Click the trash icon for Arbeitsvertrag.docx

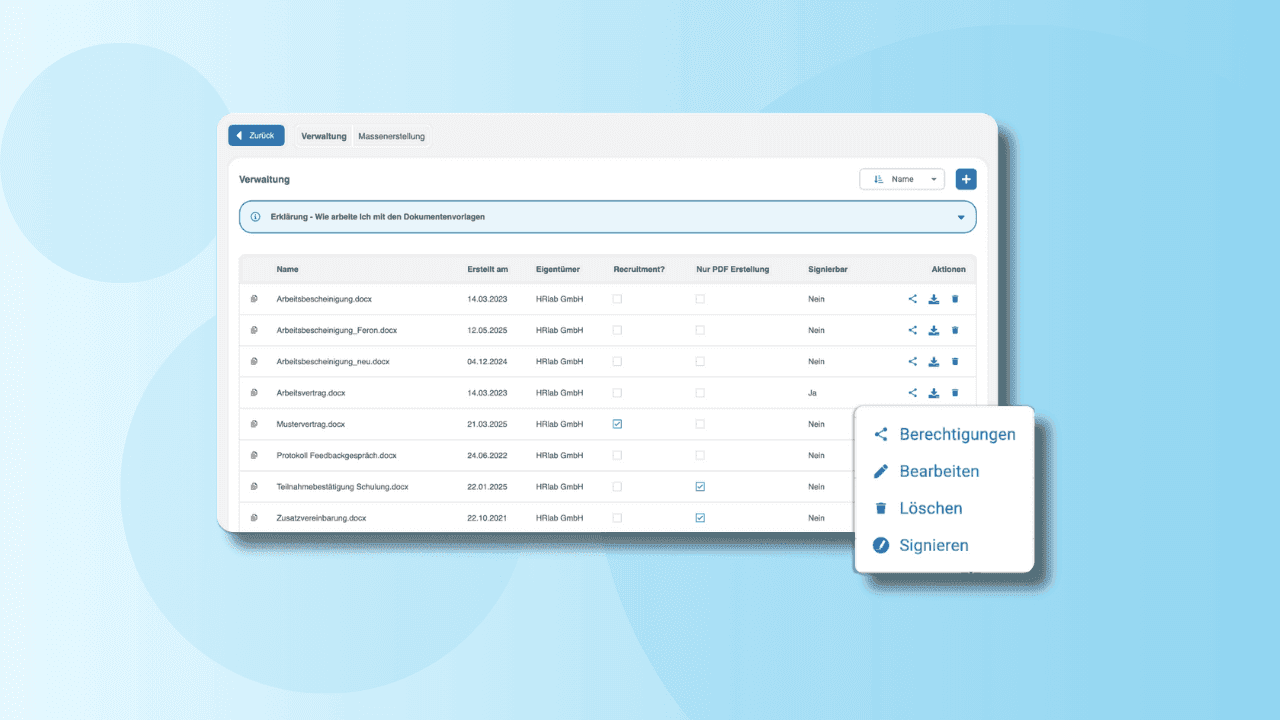pyautogui.click(x=955, y=393)
